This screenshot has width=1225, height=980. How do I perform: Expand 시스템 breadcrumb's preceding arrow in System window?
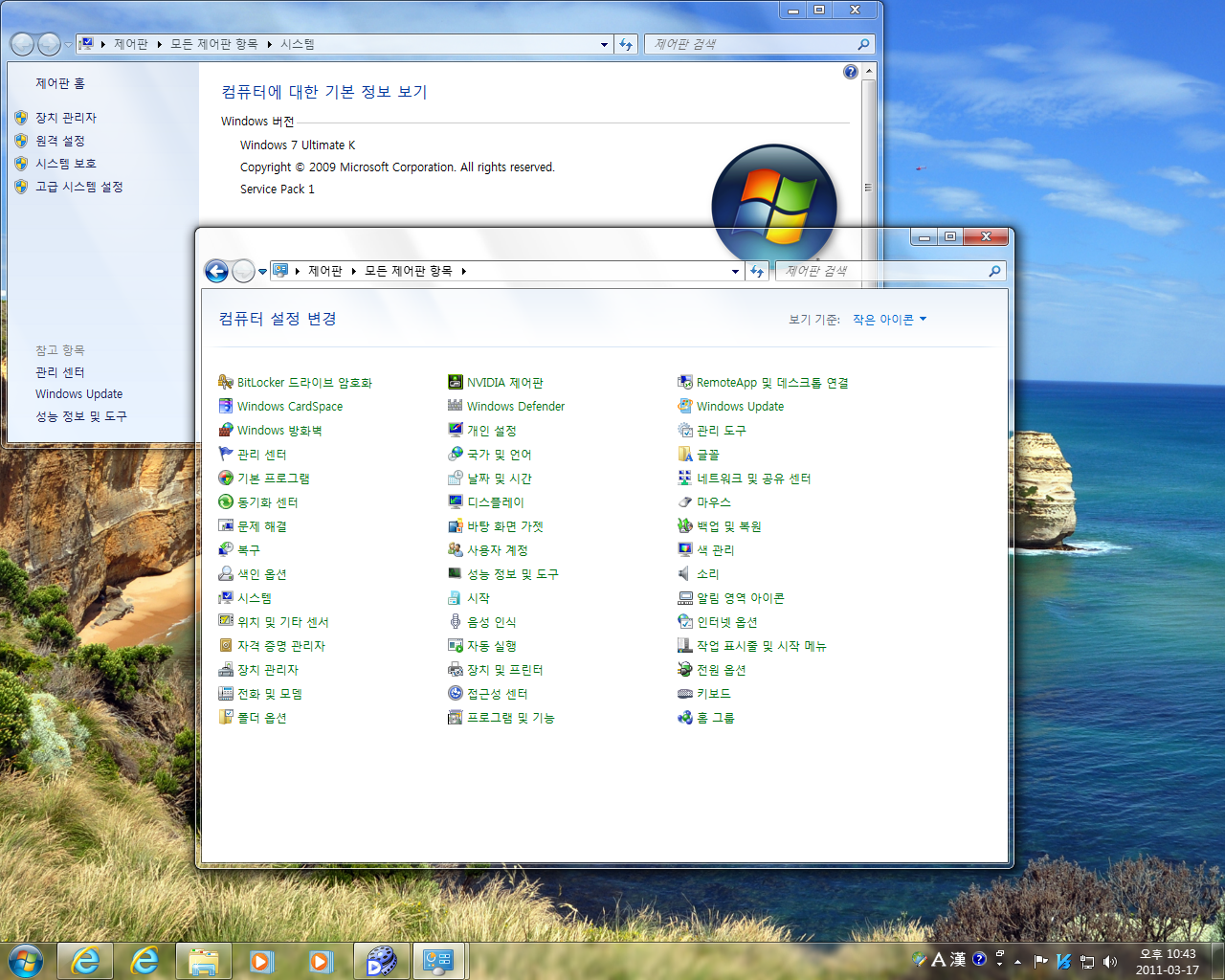(x=269, y=45)
